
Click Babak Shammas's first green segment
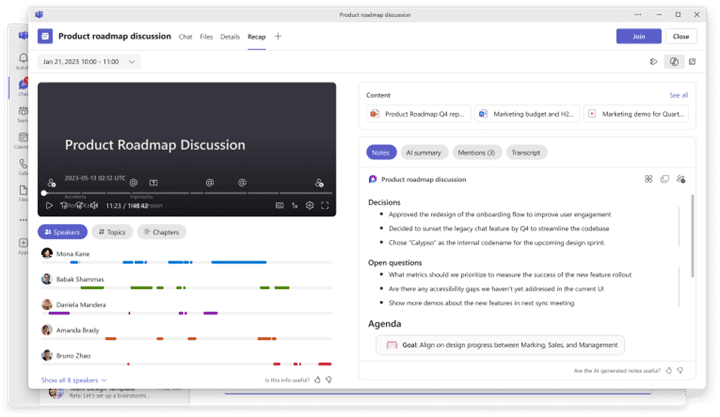click(92, 288)
